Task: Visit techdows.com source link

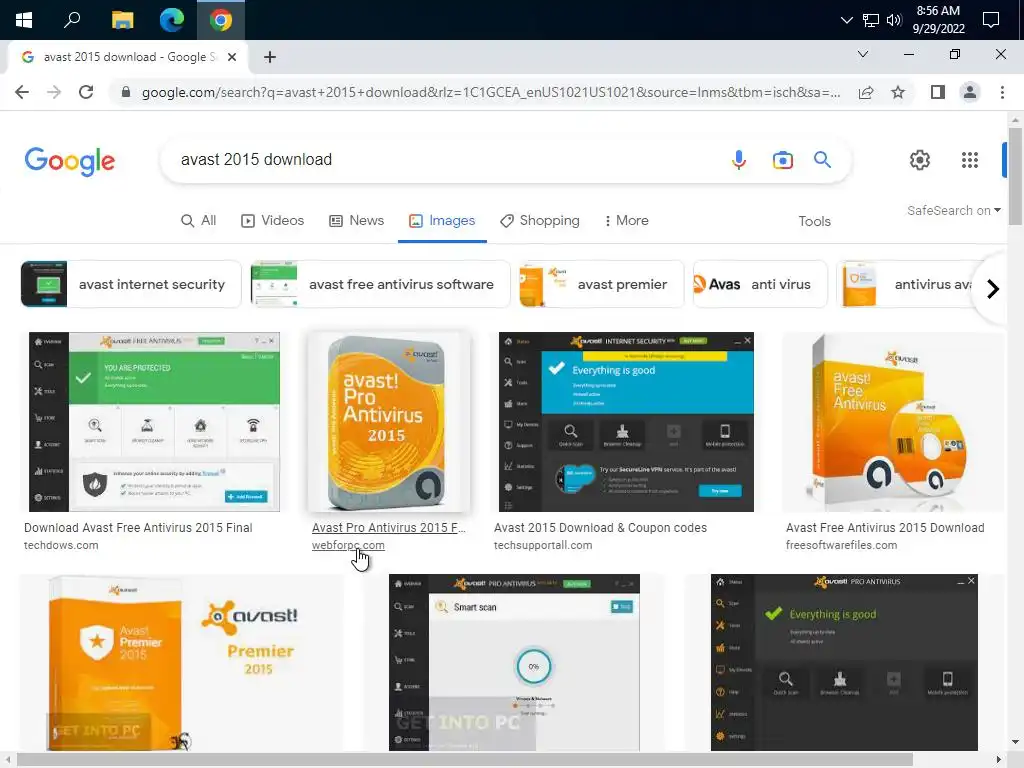Action: [61, 545]
